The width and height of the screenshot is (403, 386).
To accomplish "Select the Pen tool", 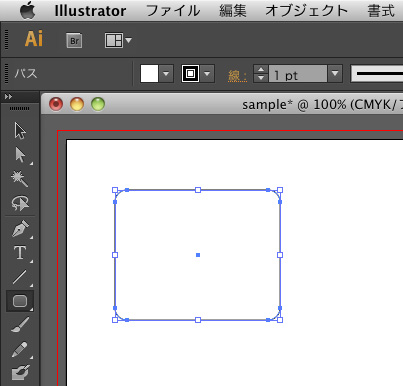I will pos(20,229).
